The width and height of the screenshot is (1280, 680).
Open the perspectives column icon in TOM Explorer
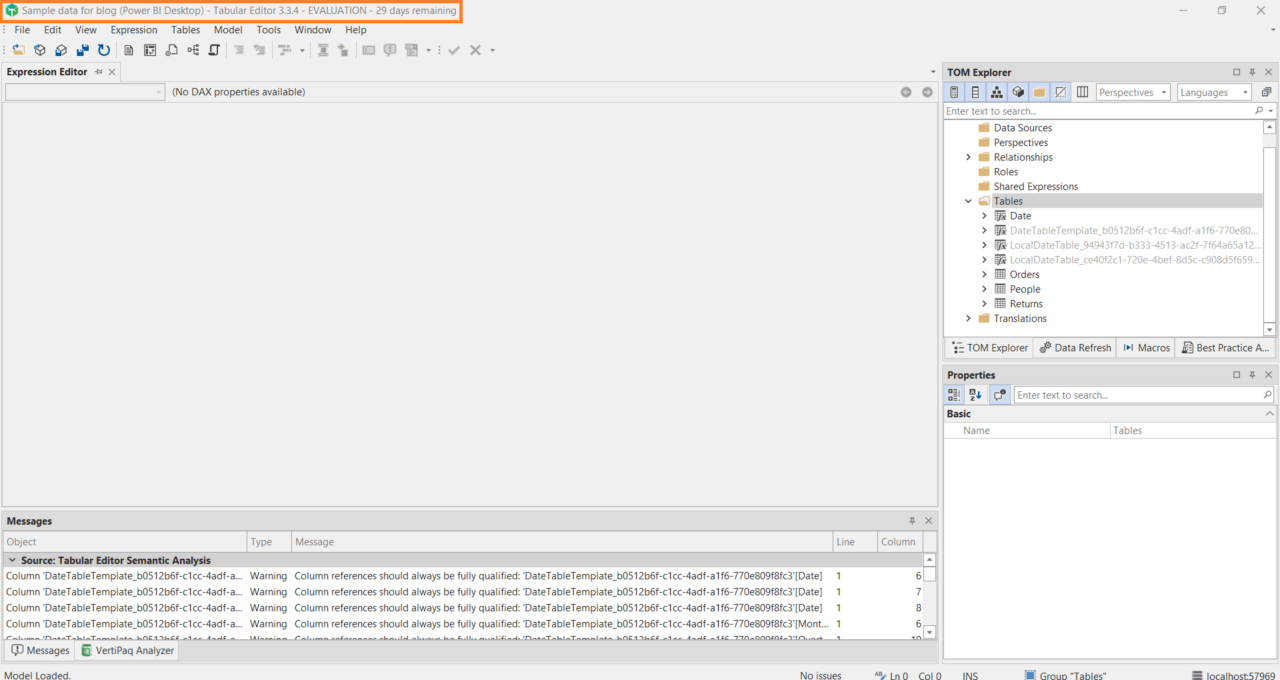(x=1081, y=92)
